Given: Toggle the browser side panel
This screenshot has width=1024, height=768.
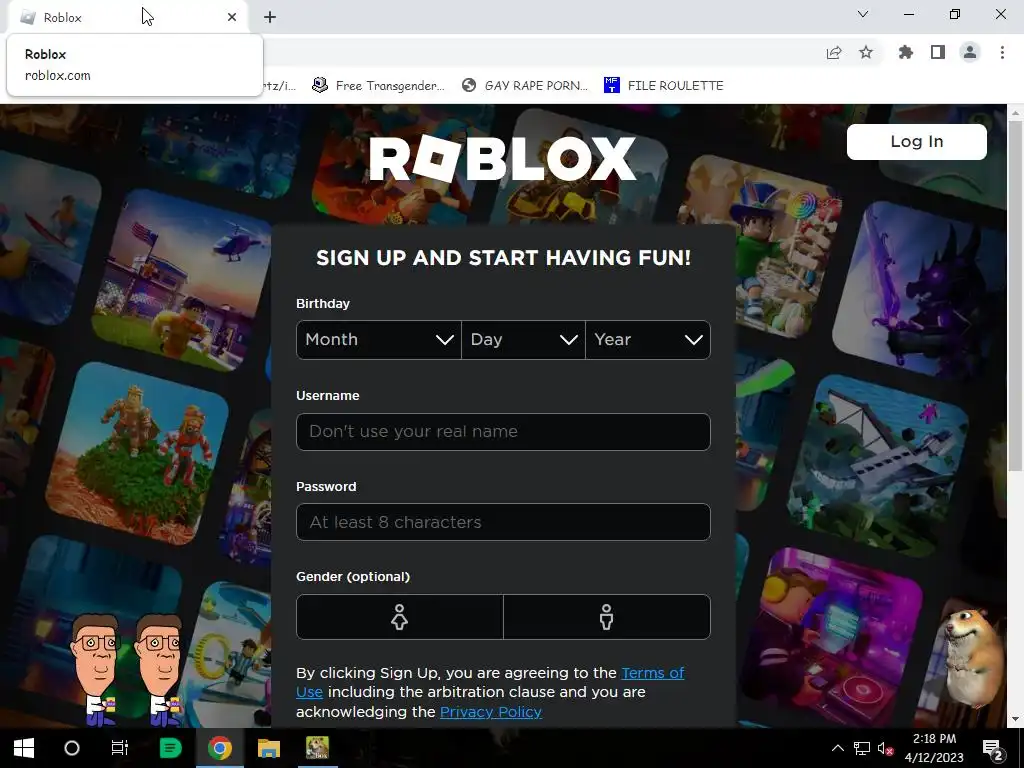Looking at the screenshot, I should click(x=938, y=52).
